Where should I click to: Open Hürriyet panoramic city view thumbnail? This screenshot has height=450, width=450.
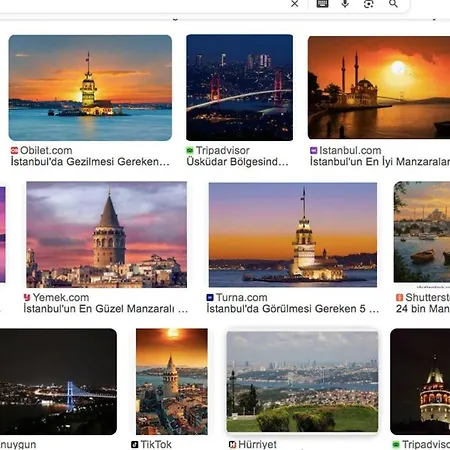(x=302, y=382)
